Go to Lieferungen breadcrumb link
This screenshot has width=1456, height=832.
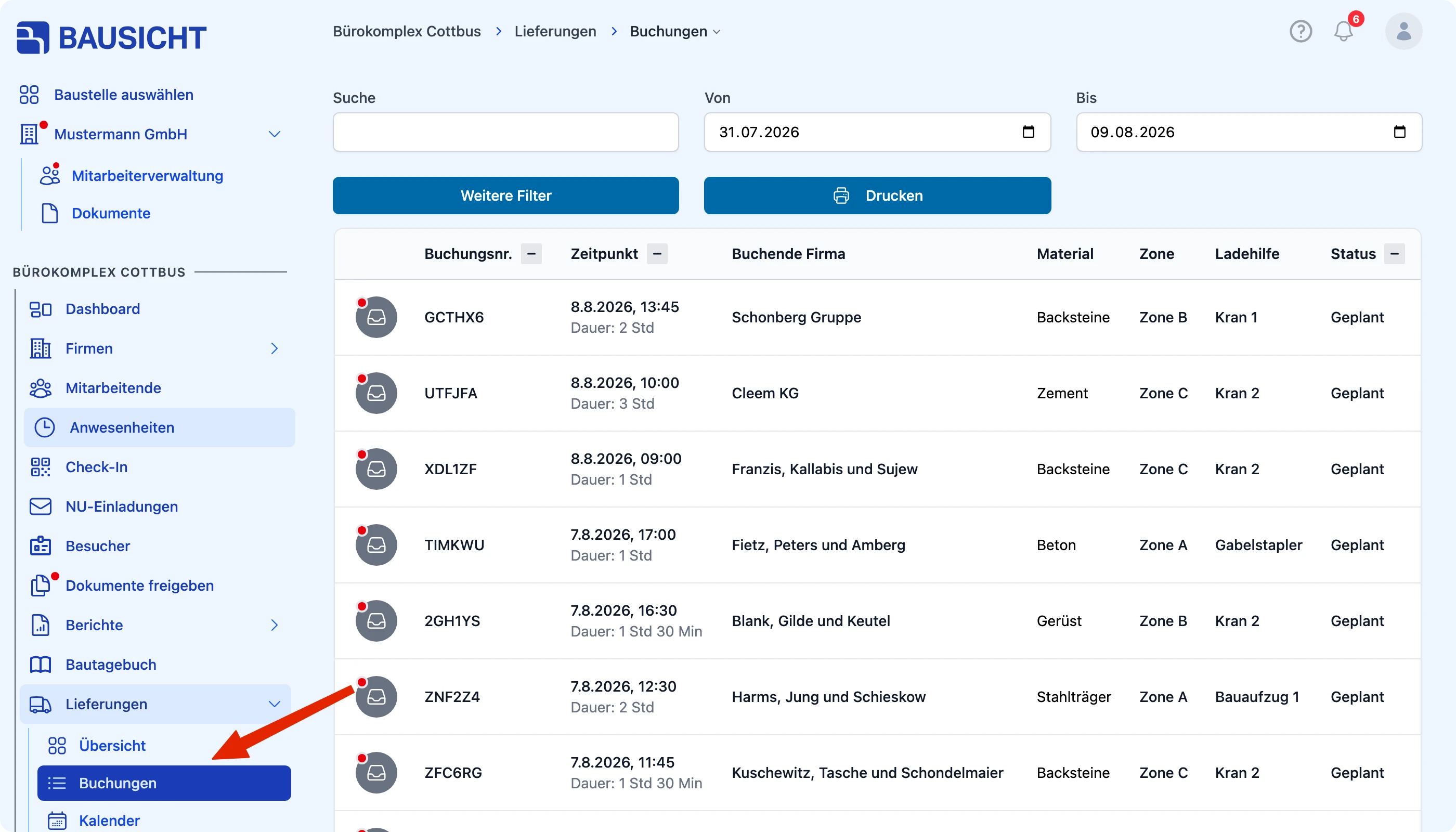(555, 31)
